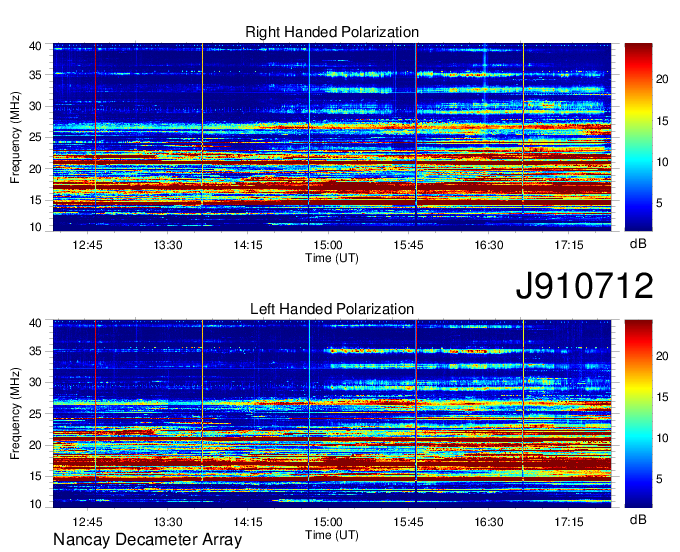Click the 15:45 tick on upper plot
The image size is (680, 552).
[x=409, y=245]
